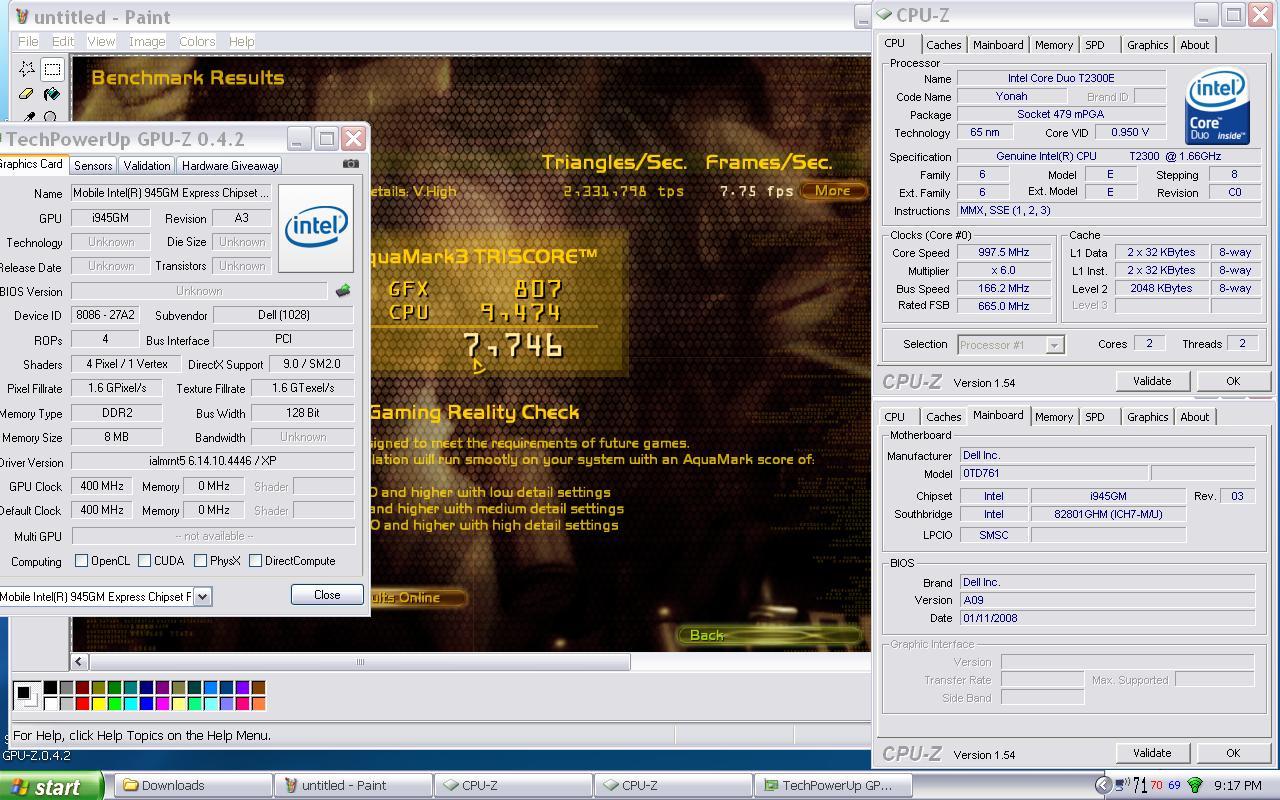Click OK in the CPU-Z window showing Processor
Viewport: 1280px width, 800px height.
pos(1232,381)
